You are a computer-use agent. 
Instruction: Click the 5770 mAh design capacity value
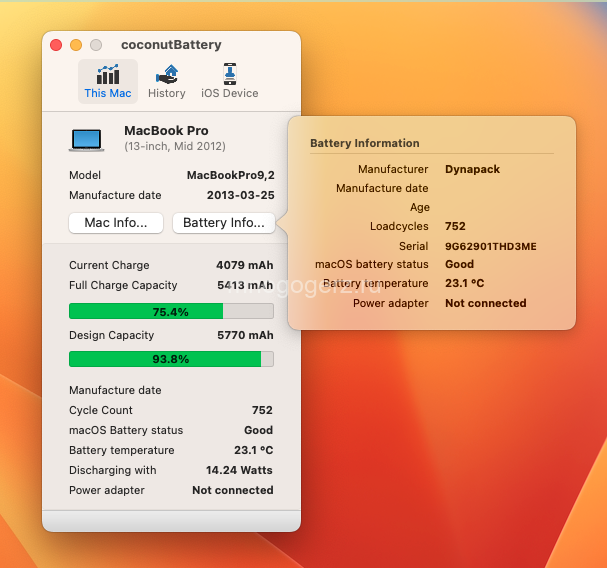245,335
